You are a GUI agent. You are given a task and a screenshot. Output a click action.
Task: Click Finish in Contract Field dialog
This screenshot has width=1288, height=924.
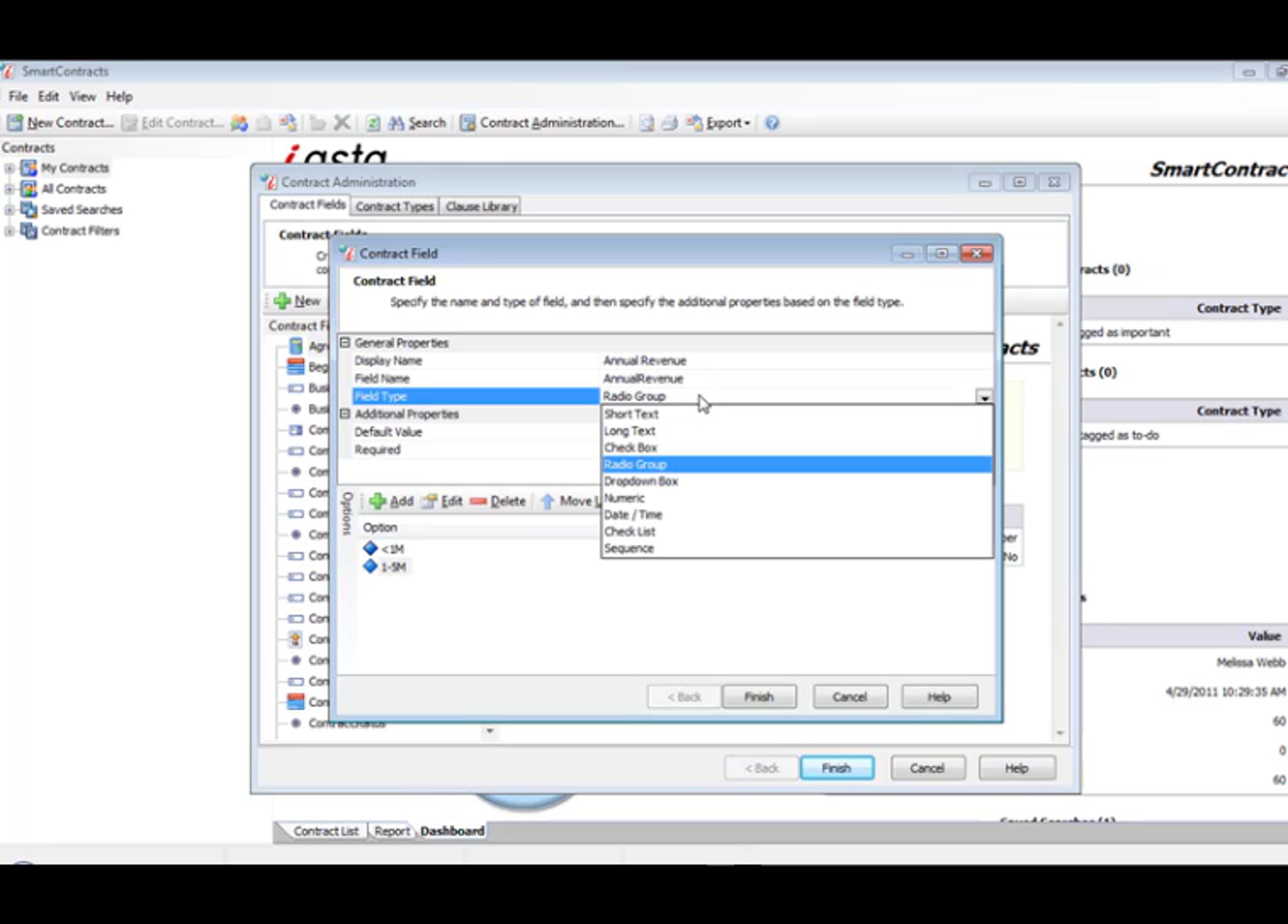tap(758, 696)
